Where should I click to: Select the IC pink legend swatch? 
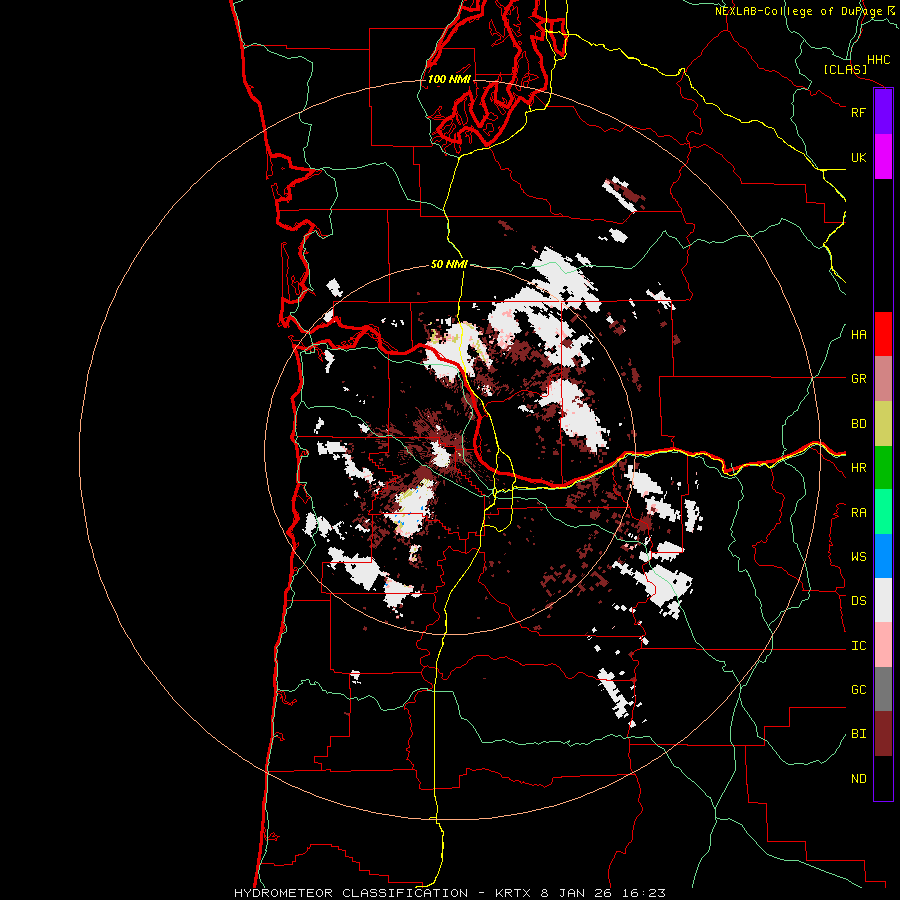pyautogui.click(x=883, y=645)
